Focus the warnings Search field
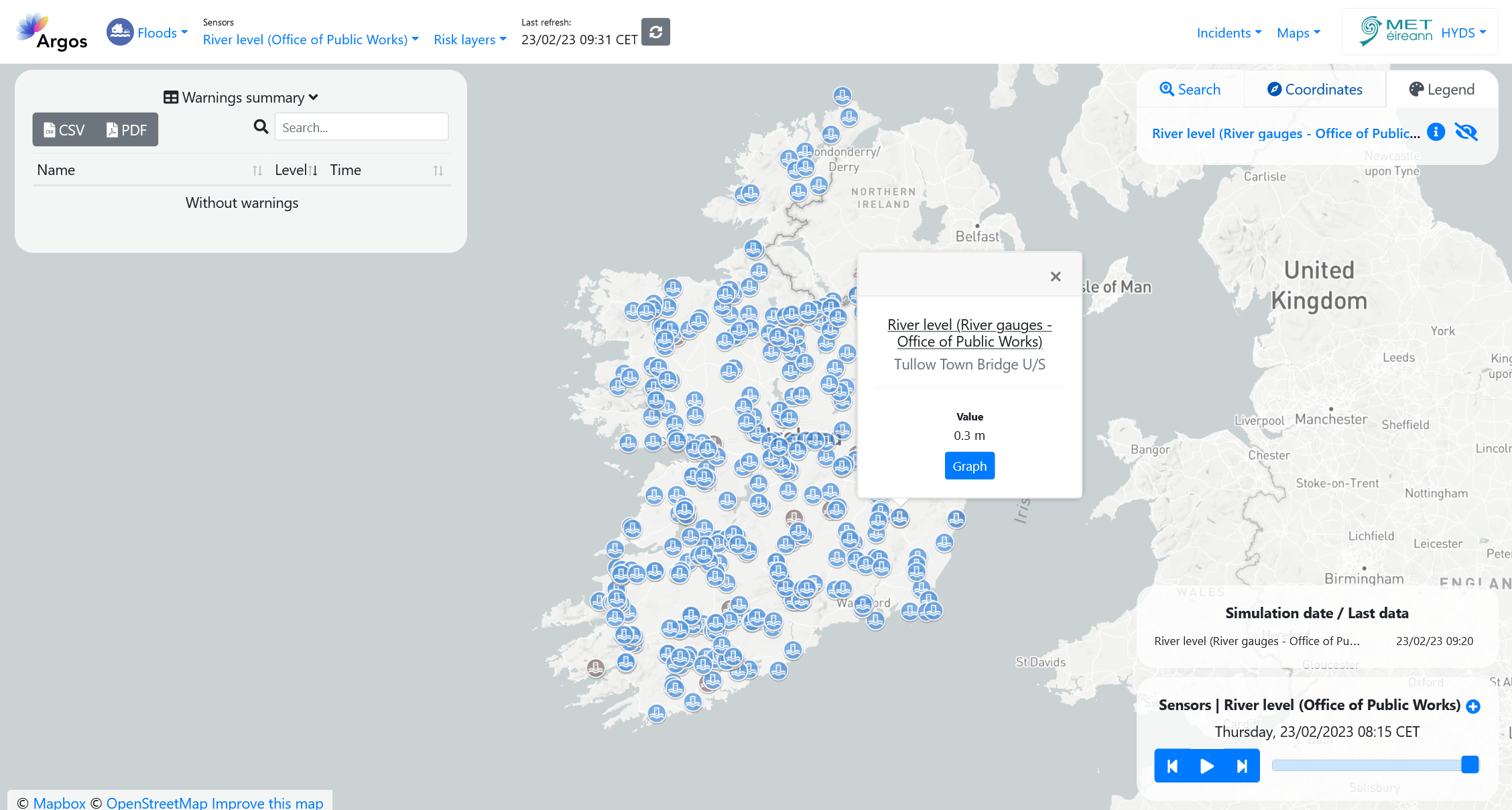Screen dimensions: 1512x810 point(361,127)
